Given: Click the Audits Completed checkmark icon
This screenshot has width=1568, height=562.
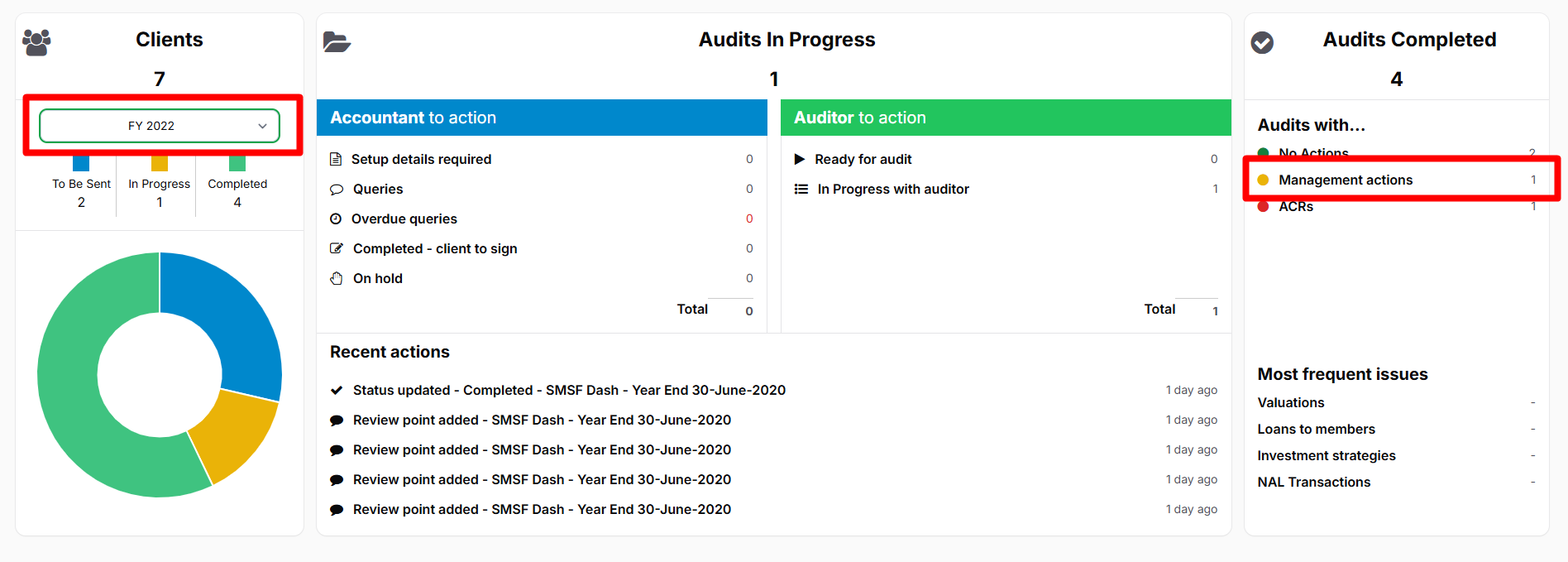Looking at the screenshot, I should pyautogui.click(x=1262, y=42).
